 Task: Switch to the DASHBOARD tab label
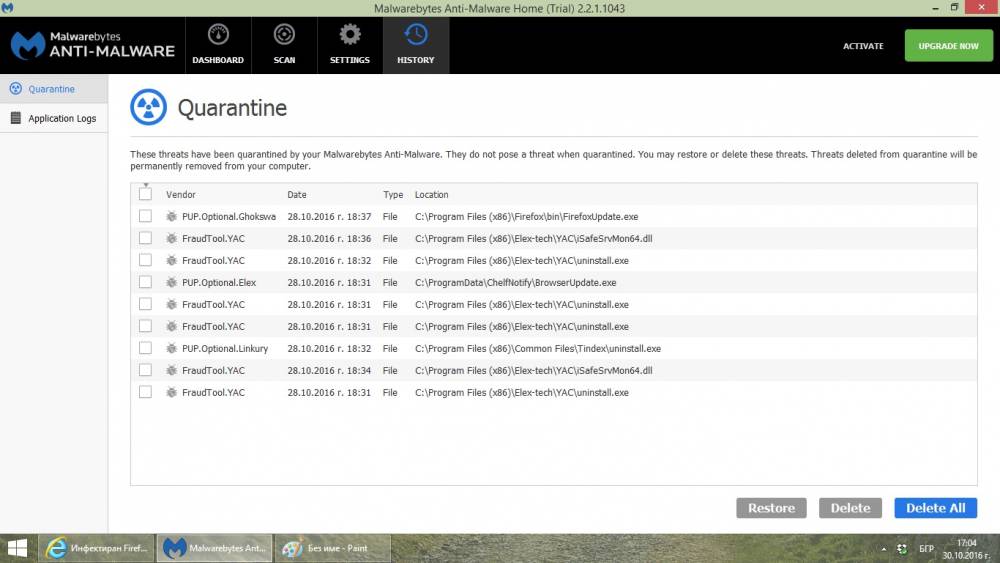[218, 60]
